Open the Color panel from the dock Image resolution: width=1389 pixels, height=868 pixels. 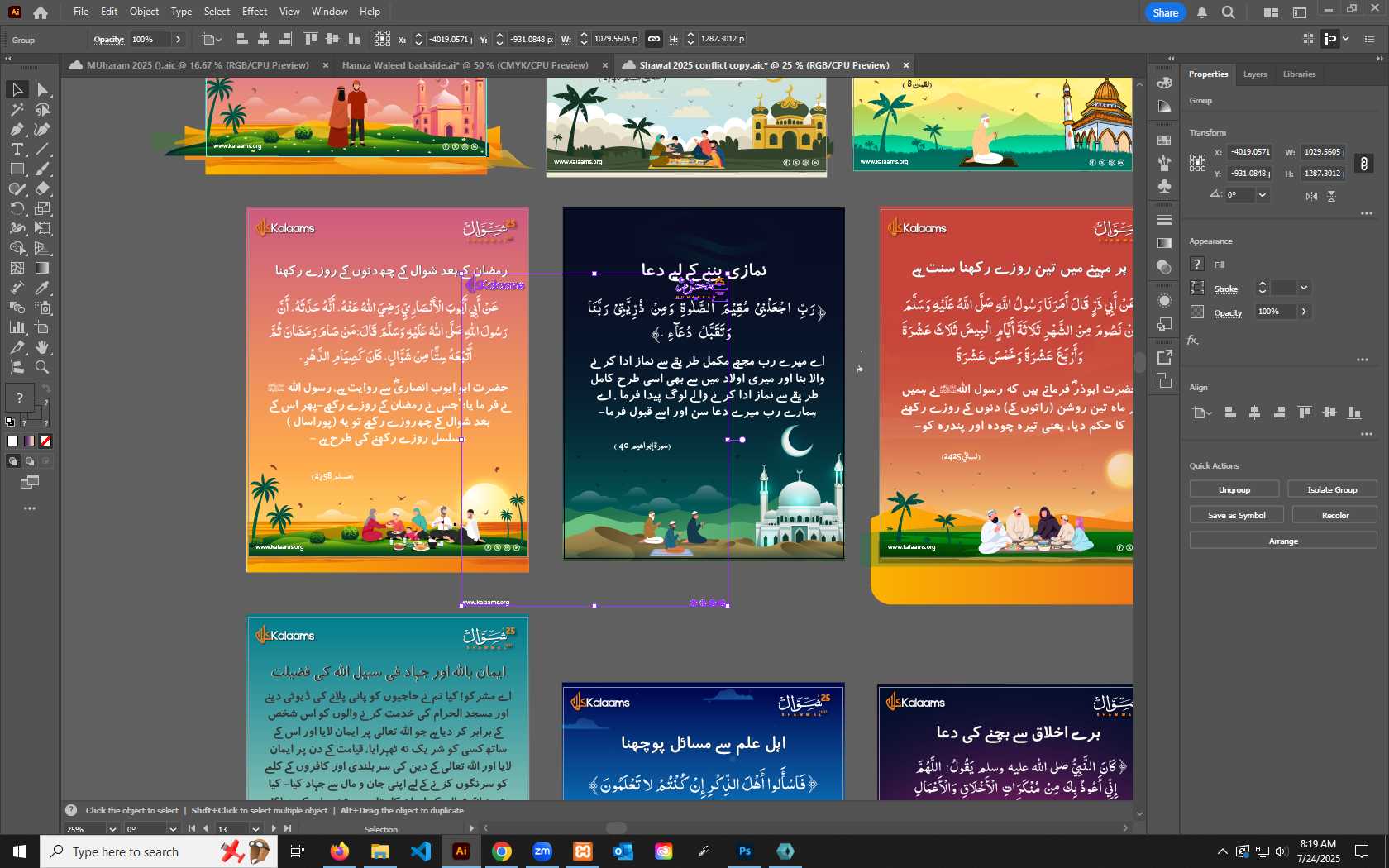coord(1164,83)
